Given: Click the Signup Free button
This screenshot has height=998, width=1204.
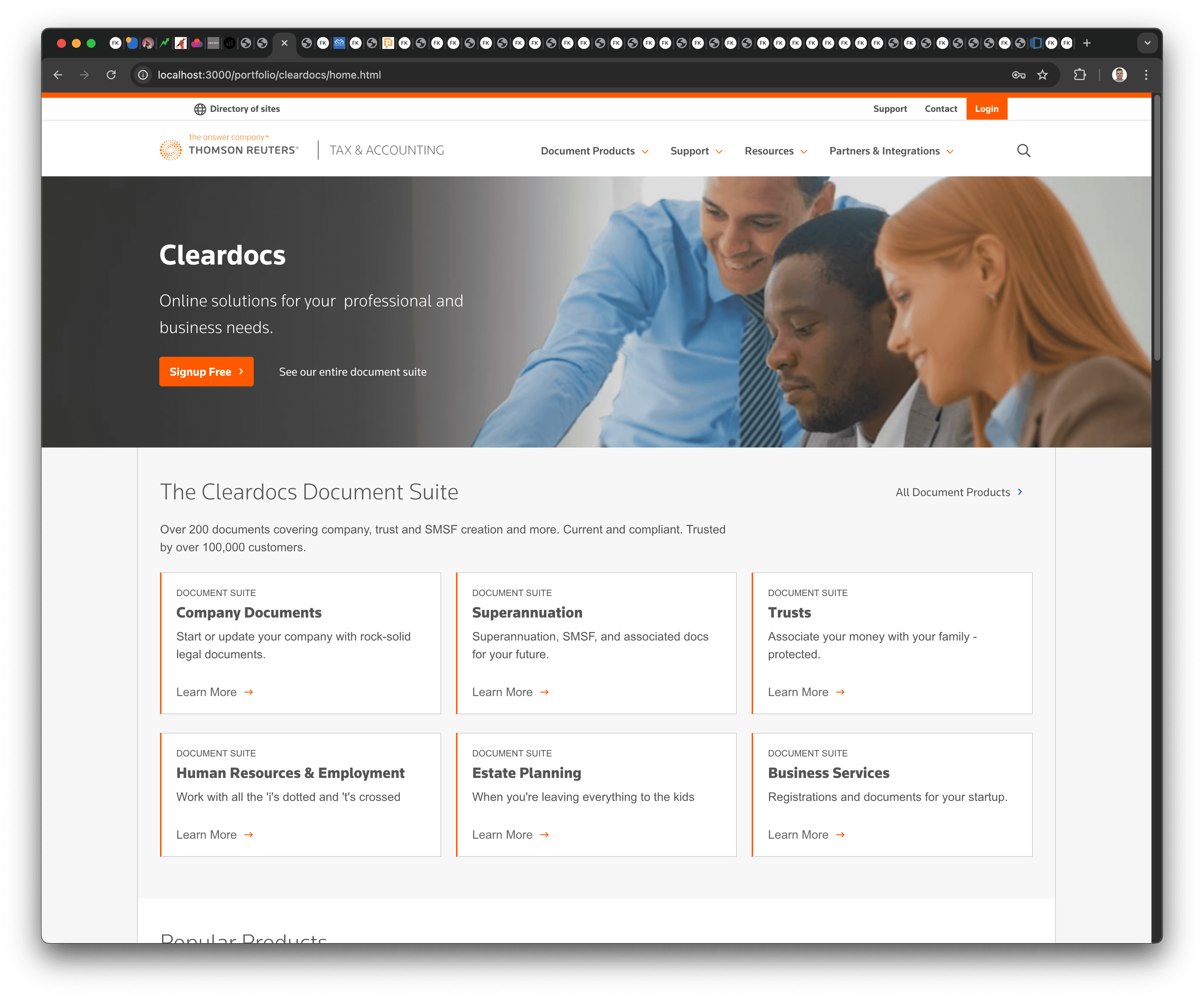Looking at the screenshot, I should tap(206, 372).
